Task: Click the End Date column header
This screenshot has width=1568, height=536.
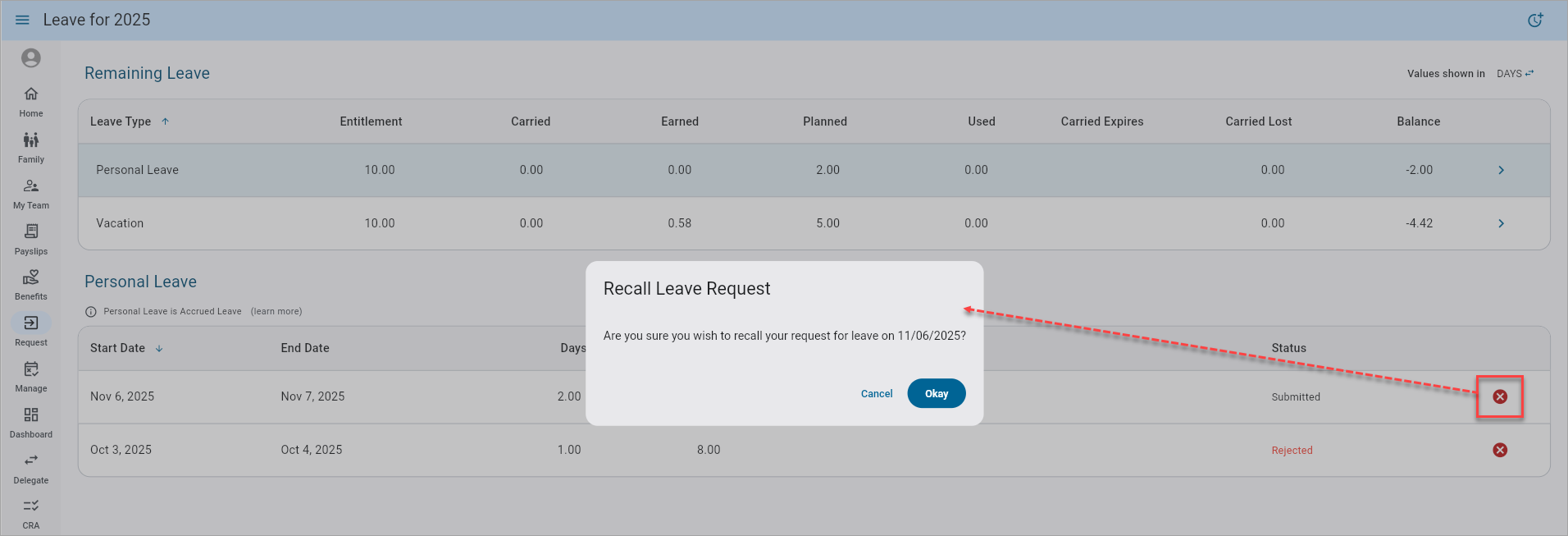Action: point(305,348)
